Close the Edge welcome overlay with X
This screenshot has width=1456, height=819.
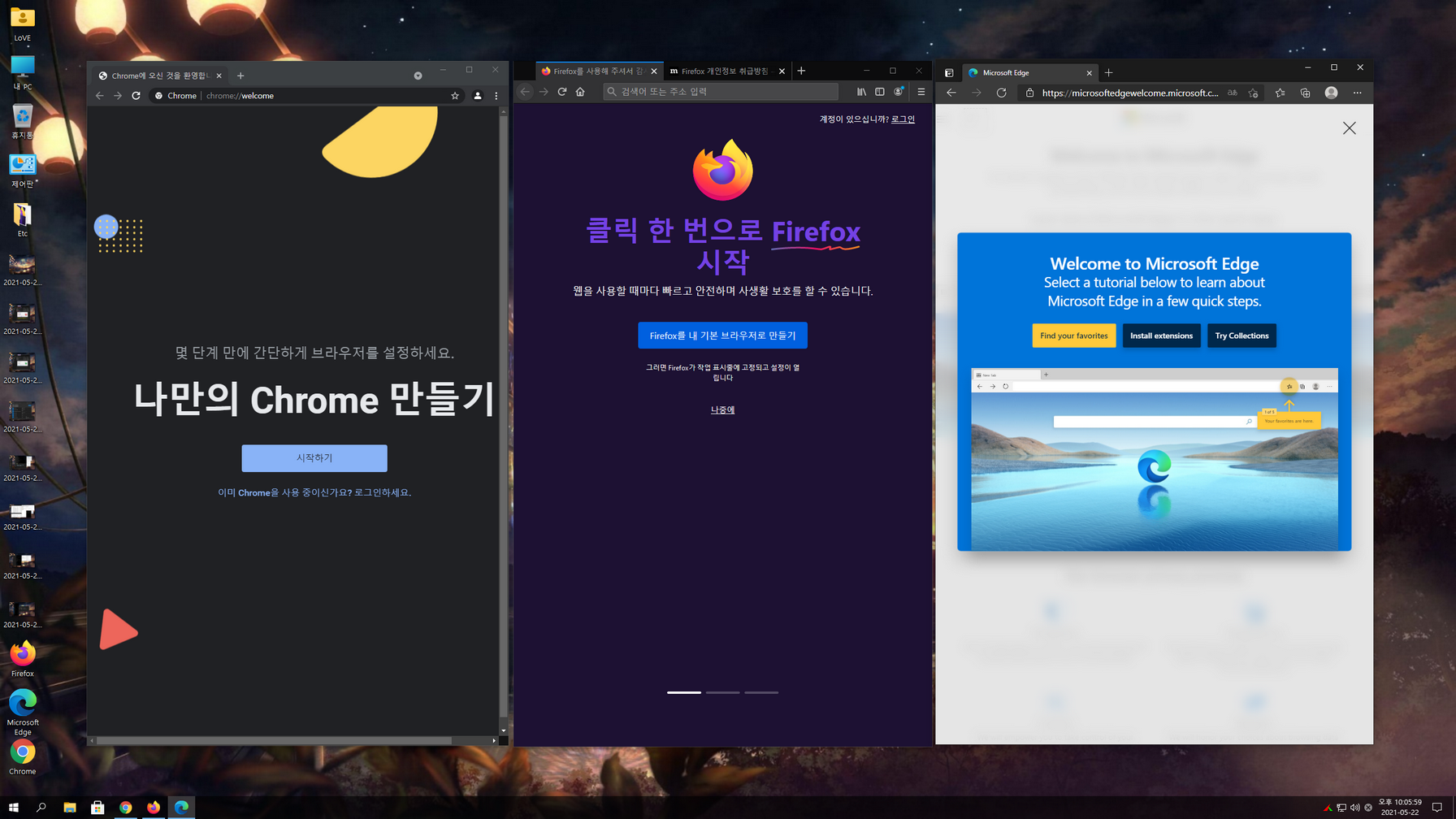1350,128
